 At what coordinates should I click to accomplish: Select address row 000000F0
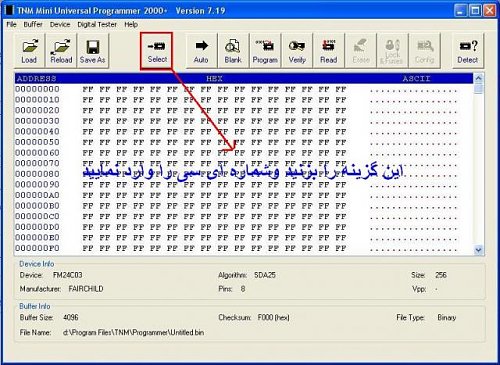point(37,248)
